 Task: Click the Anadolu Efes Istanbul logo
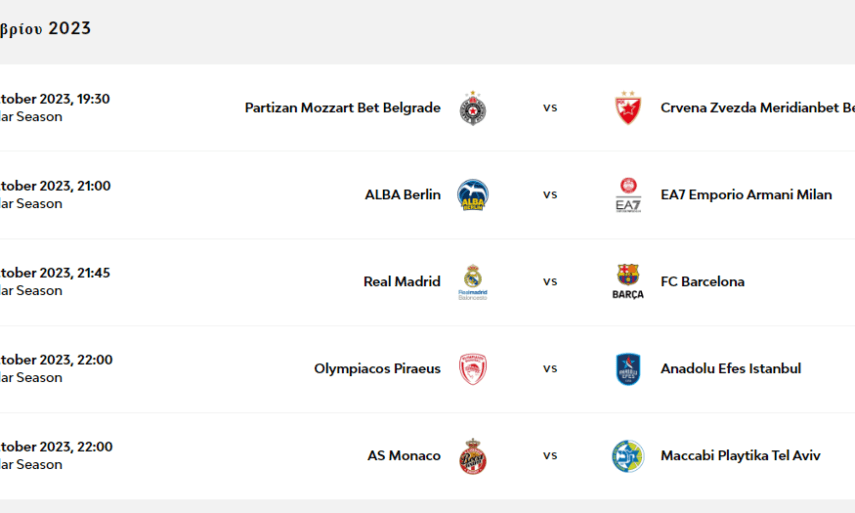pos(627,369)
